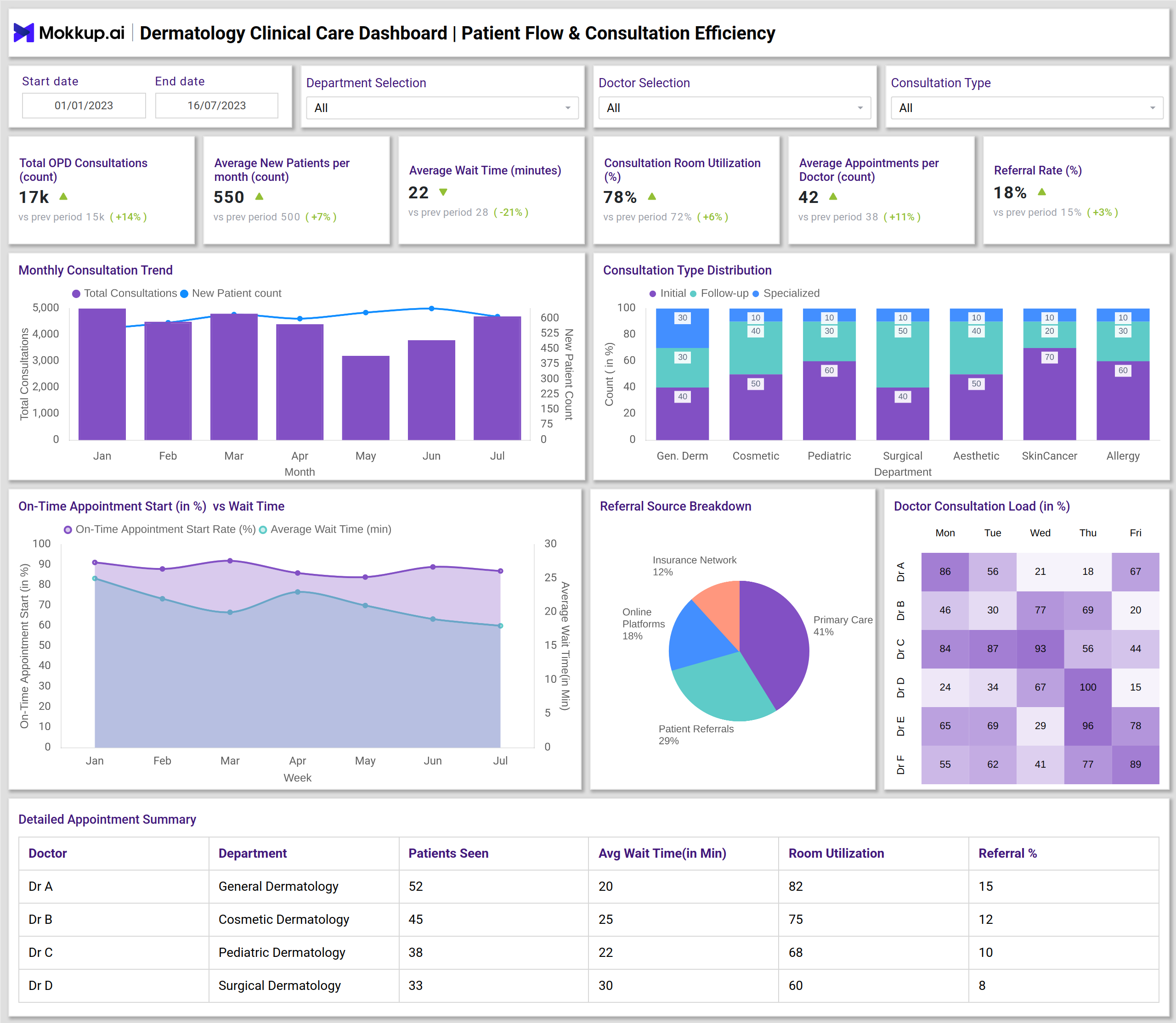Click the Wed column label in heatmap
Viewport: 1176px width, 1023px height.
pyautogui.click(x=1040, y=533)
